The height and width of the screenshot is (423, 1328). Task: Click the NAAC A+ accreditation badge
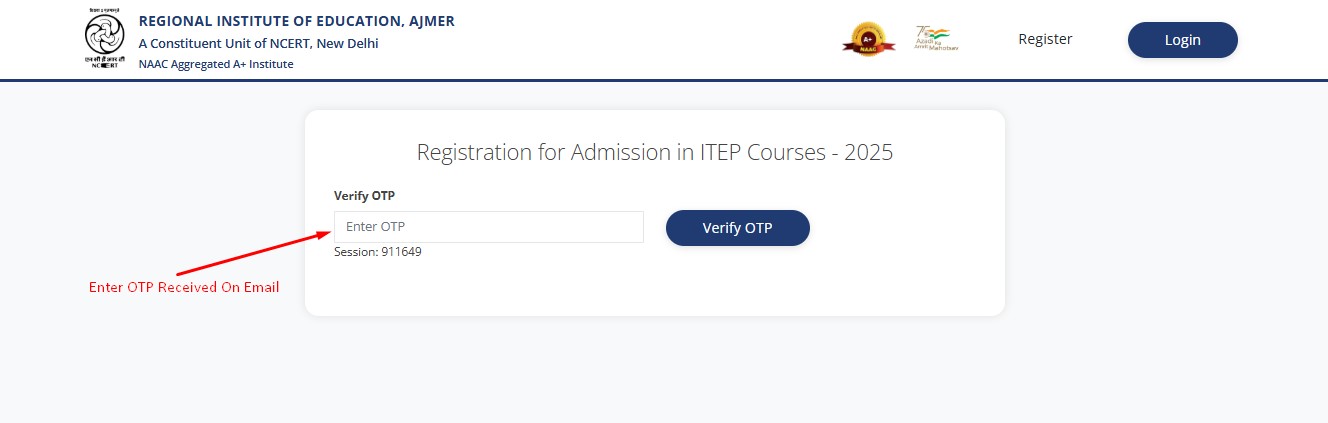pyautogui.click(x=861, y=39)
